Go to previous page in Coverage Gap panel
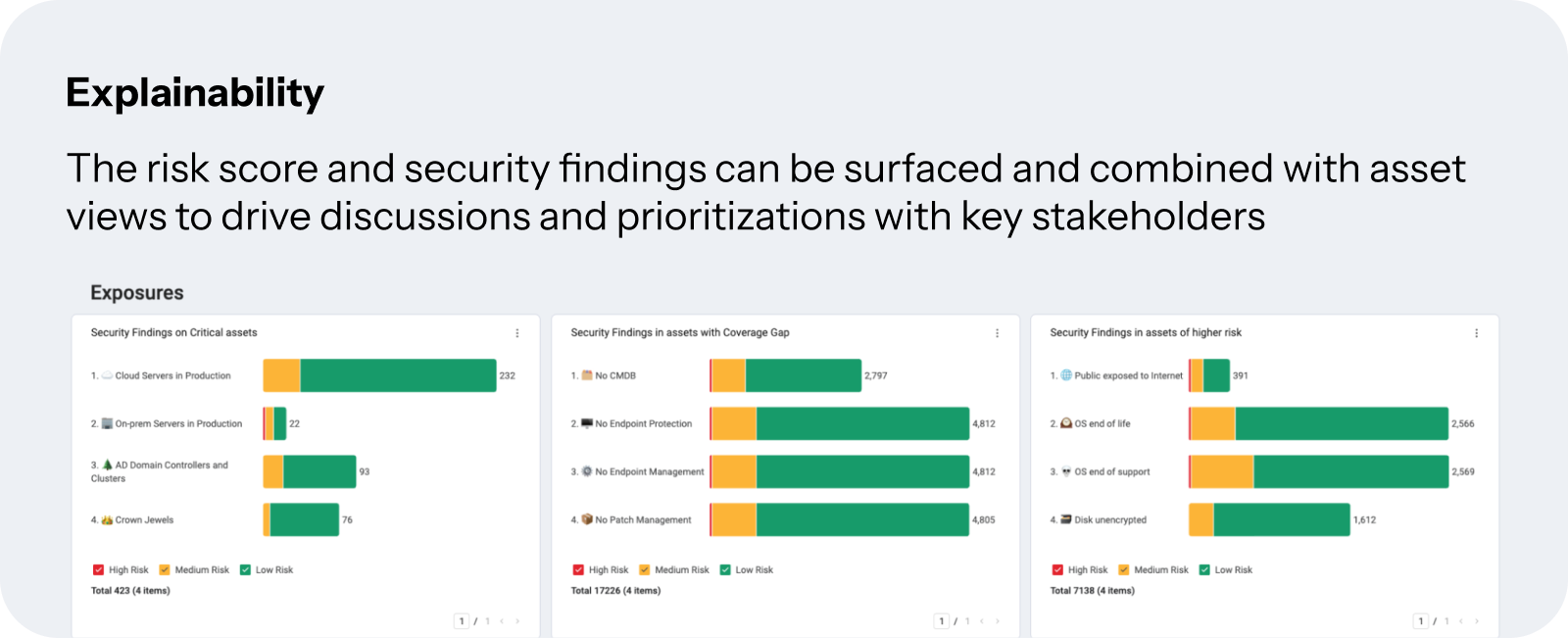 (982, 621)
